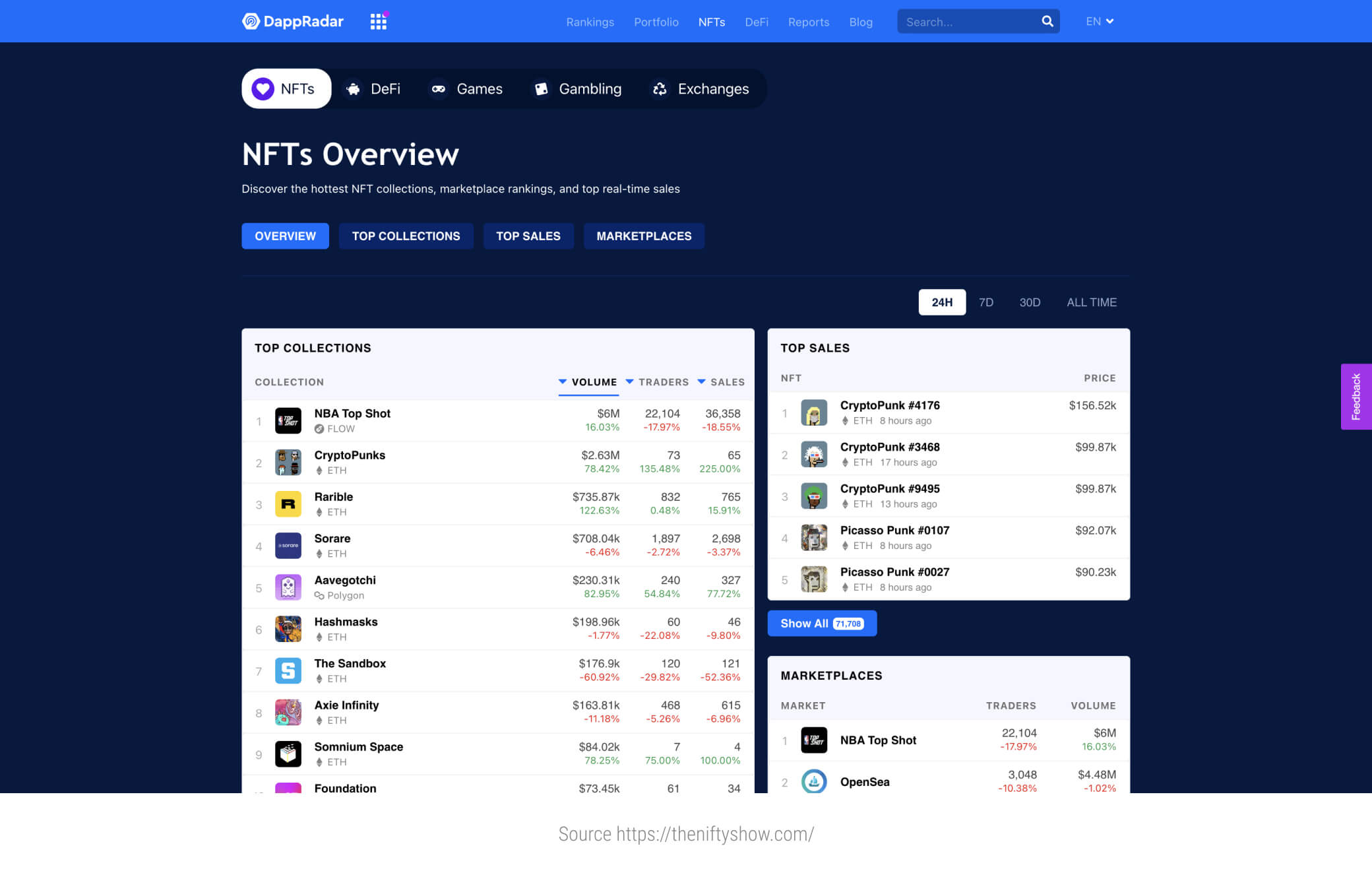Screen dimensions: 1372x875
Task: Select the ALL TIME time filter toggle
Action: (x=1091, y=301)
